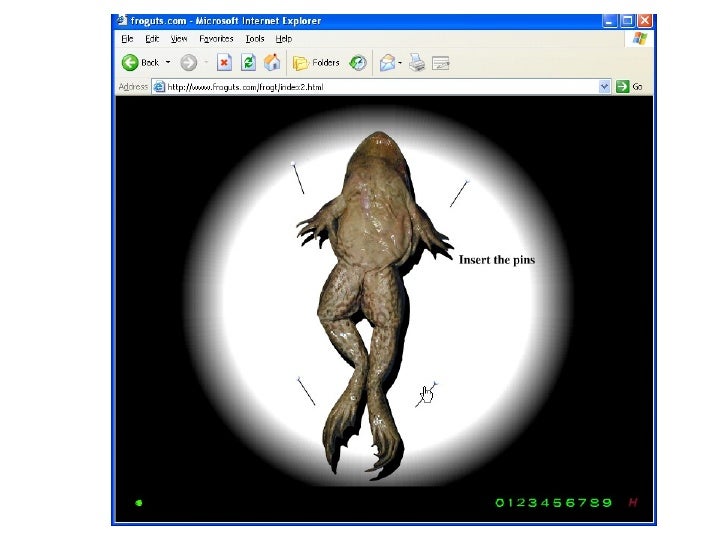Jump to step 5 in green number bar

(557, 503)
